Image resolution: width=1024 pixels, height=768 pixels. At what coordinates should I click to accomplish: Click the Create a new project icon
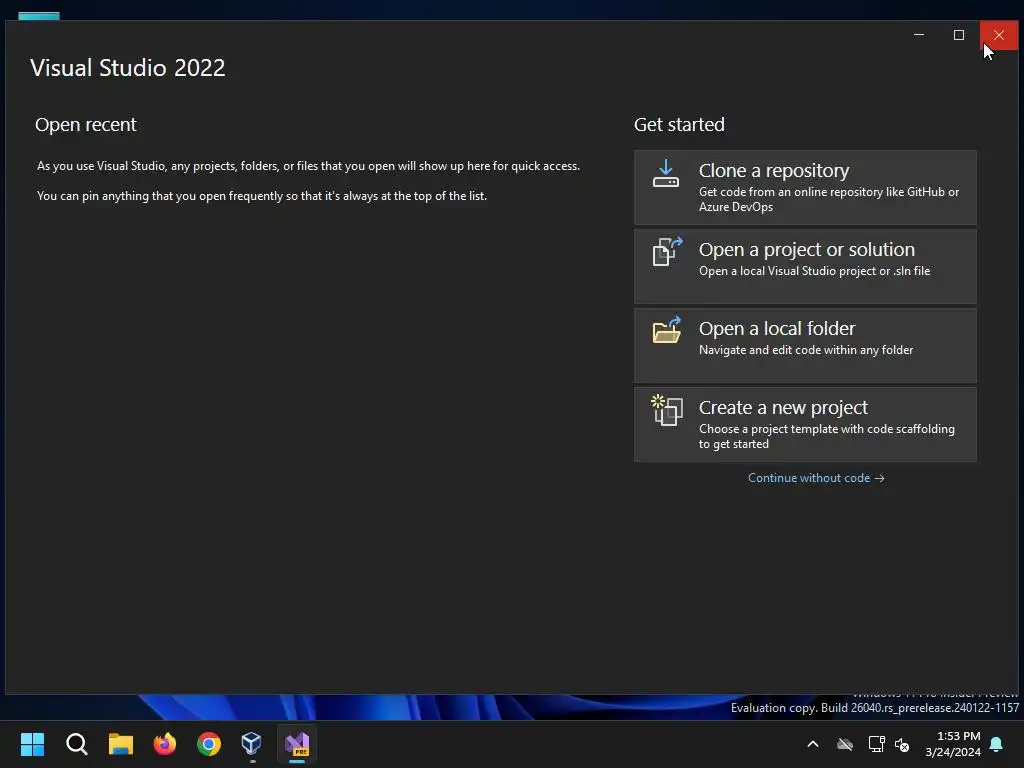click(x=667, y=410)
